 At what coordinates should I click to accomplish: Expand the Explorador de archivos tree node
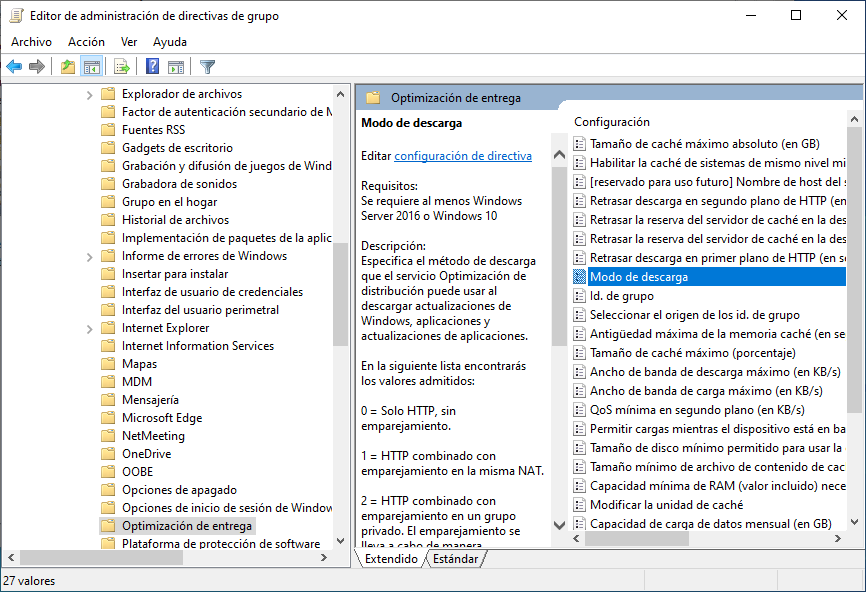89,95
